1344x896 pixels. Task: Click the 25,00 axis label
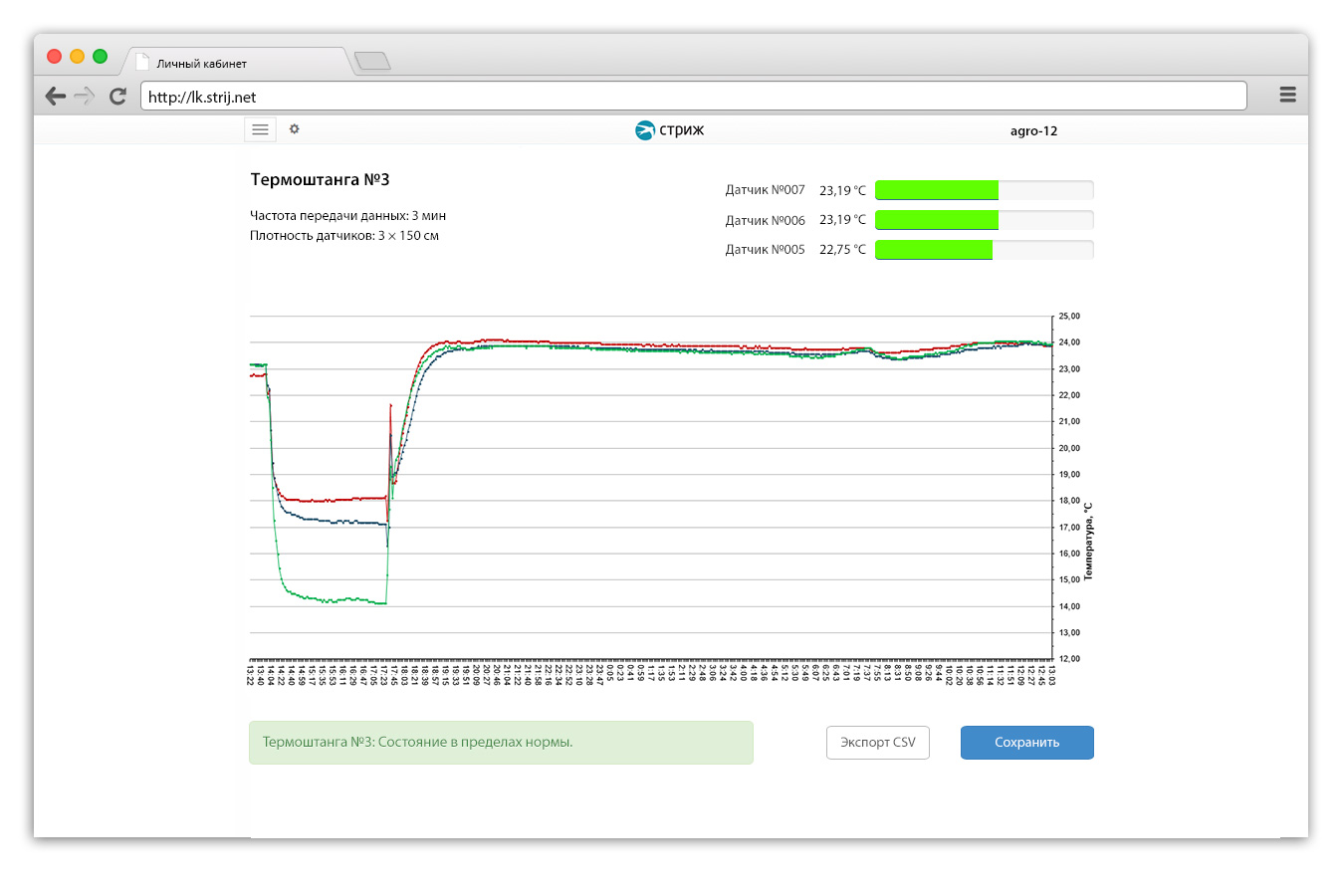1069,317
